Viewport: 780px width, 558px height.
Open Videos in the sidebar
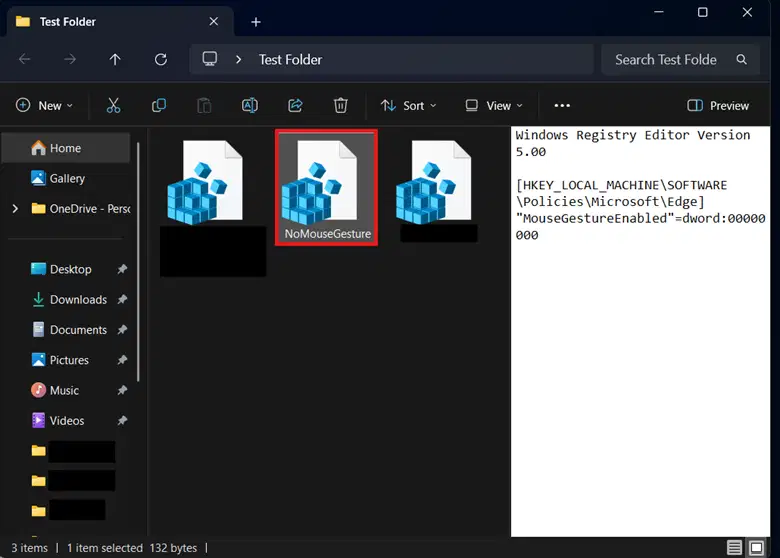[58, 421]
